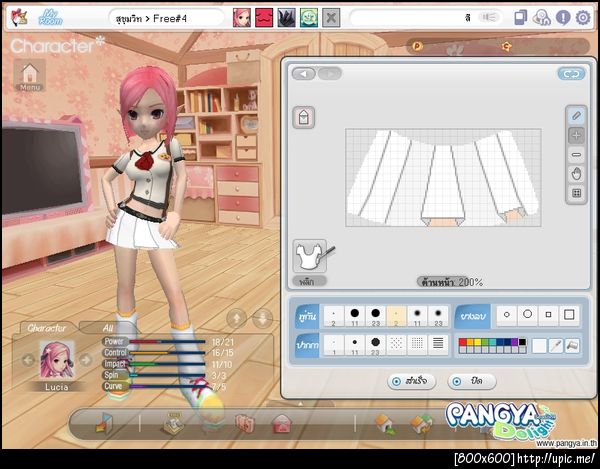Choose the black color swatch

522,342
